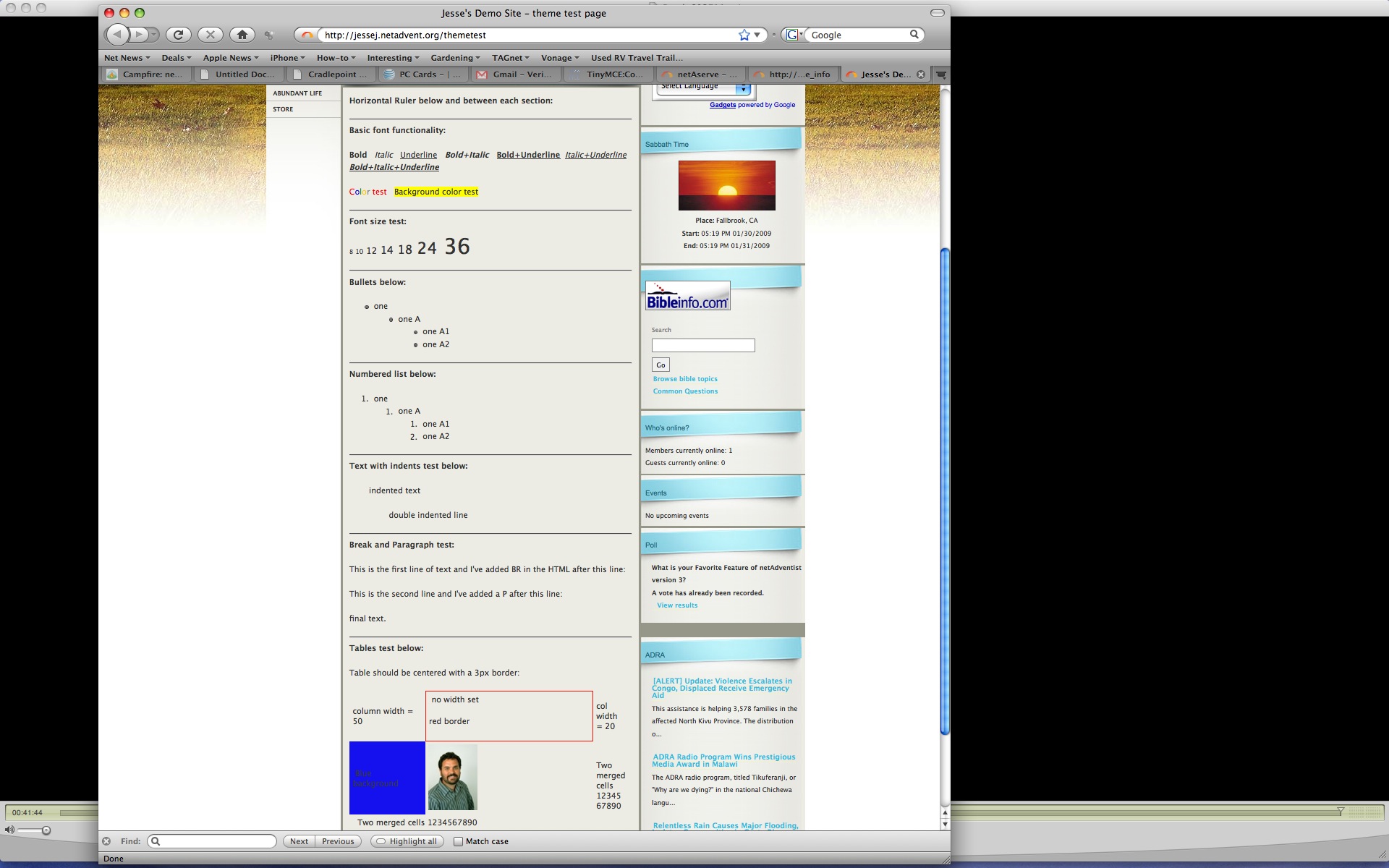Screen dimensions: 1389x868
Task: Close the Find bar with the X icon
Action: pos(106,841)
